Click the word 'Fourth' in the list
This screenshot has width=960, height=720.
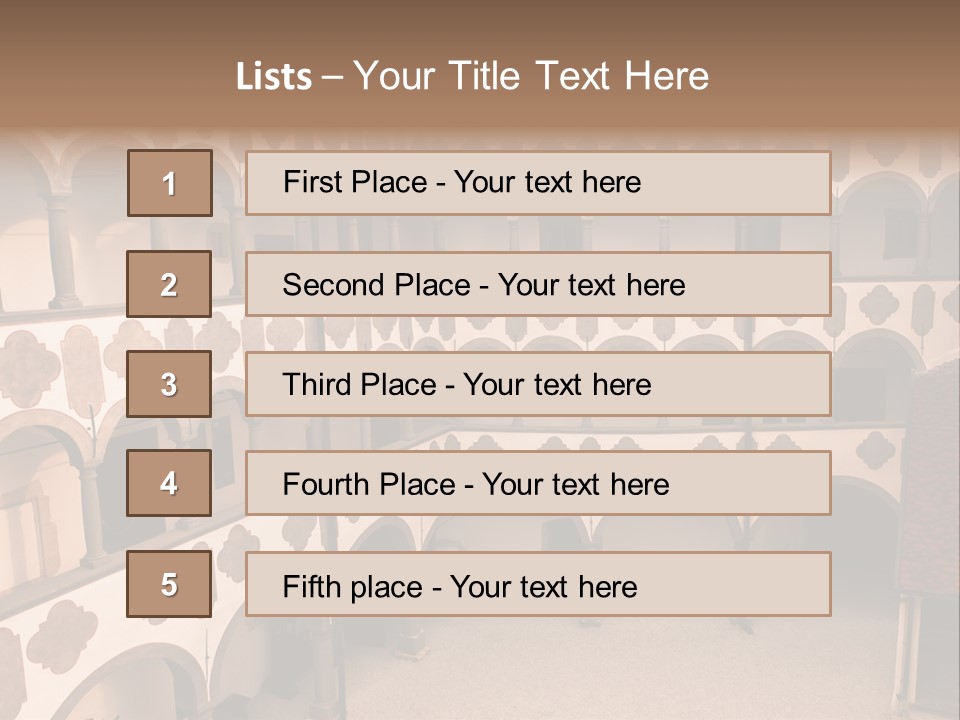coord(323,485)
